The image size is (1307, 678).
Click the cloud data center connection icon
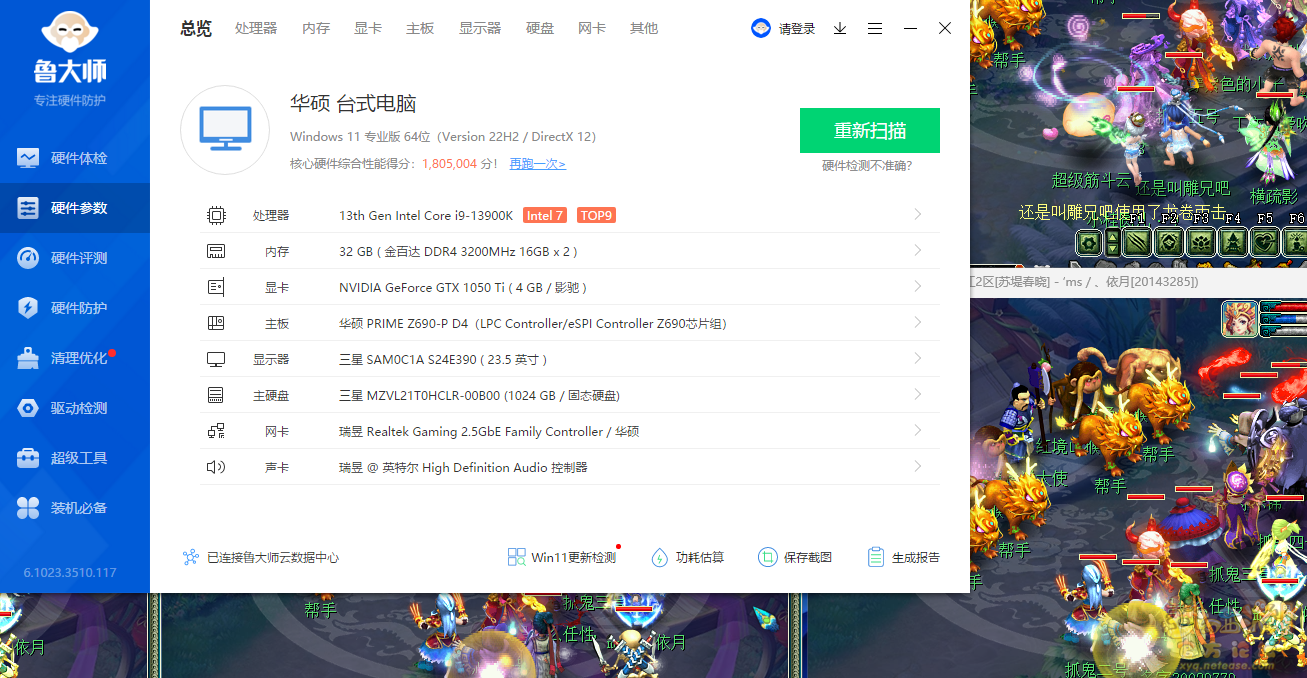pyautogui.click(x=191, y=557)
